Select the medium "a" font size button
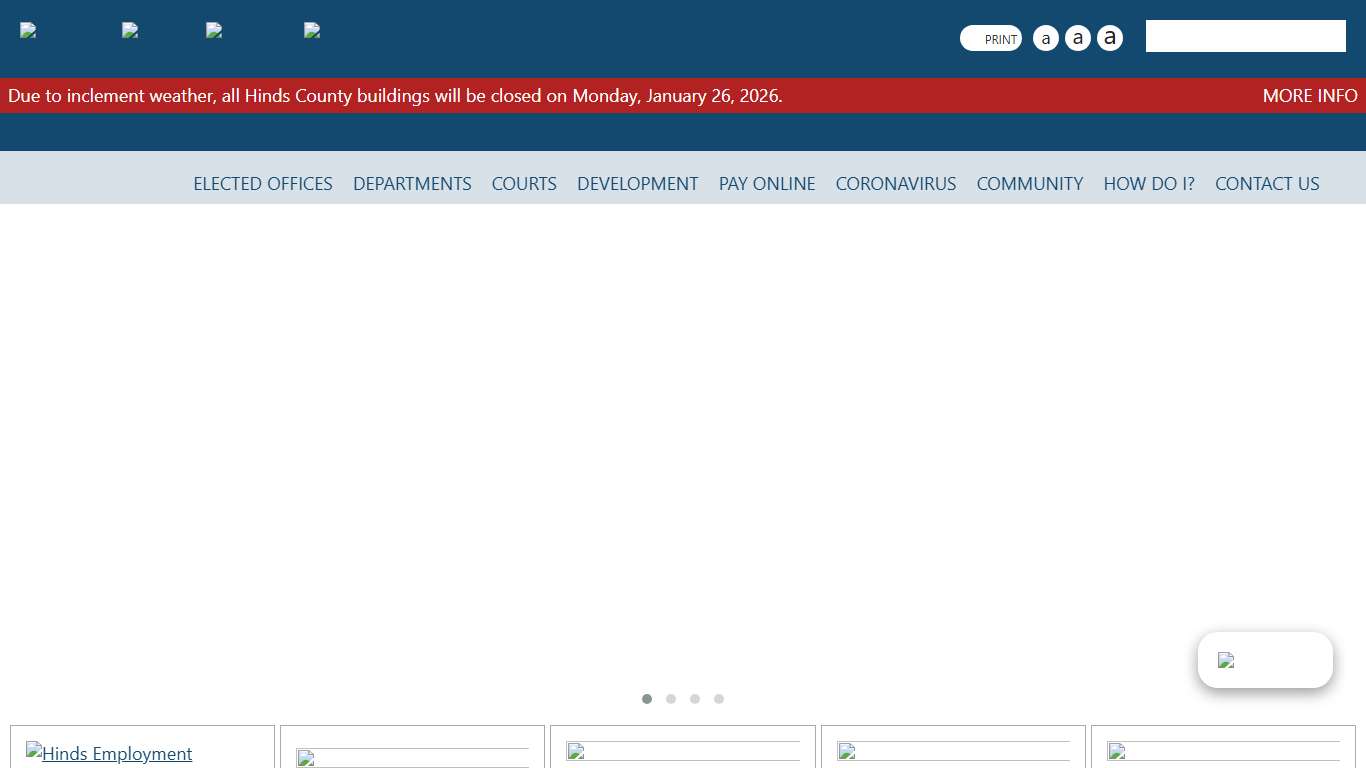Screen dimensions: 1366x768 [1077, 38]
